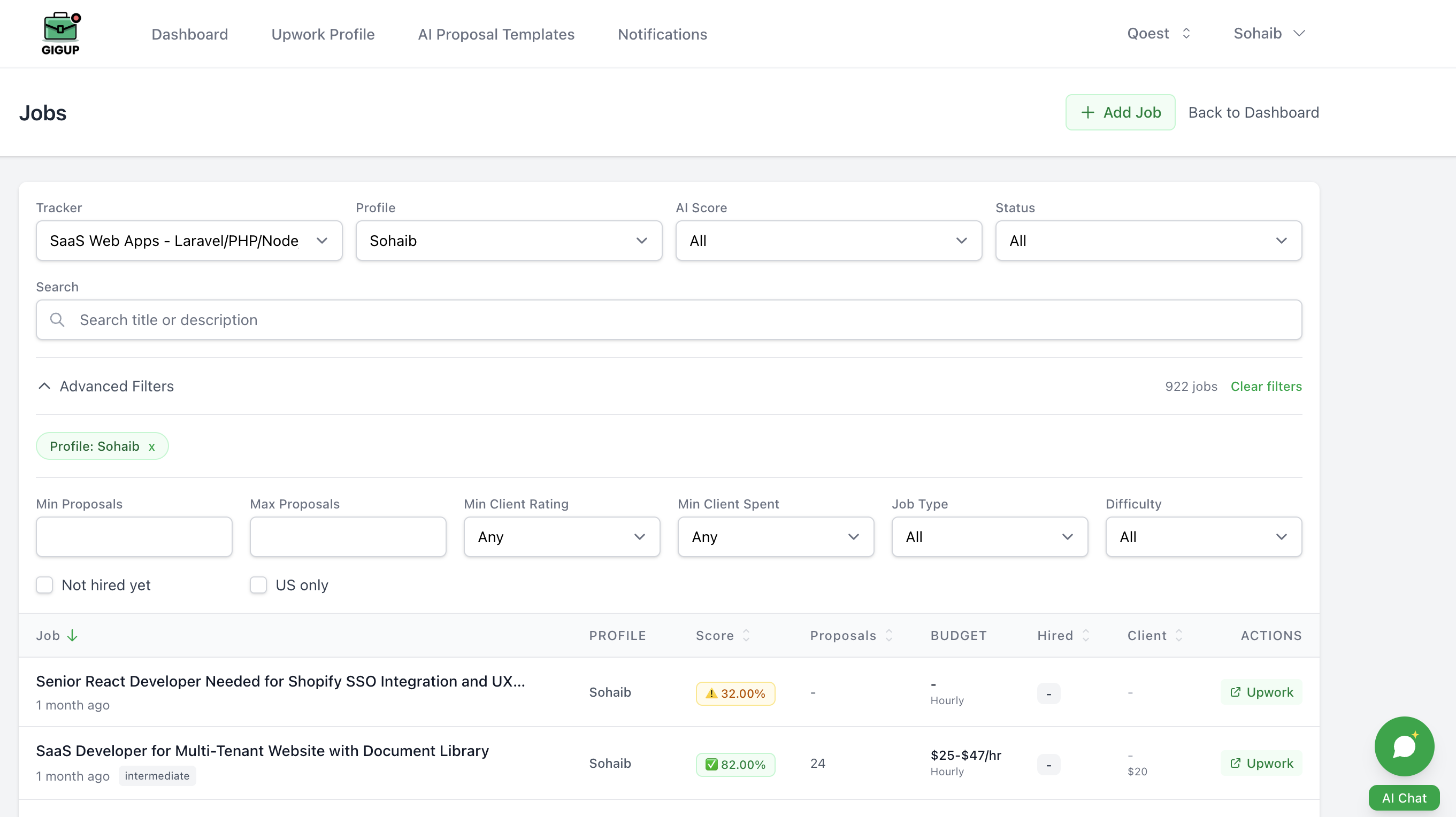
Task: Open the Notifications menu item
Action: pyautogui.click(x=662, y=34)
